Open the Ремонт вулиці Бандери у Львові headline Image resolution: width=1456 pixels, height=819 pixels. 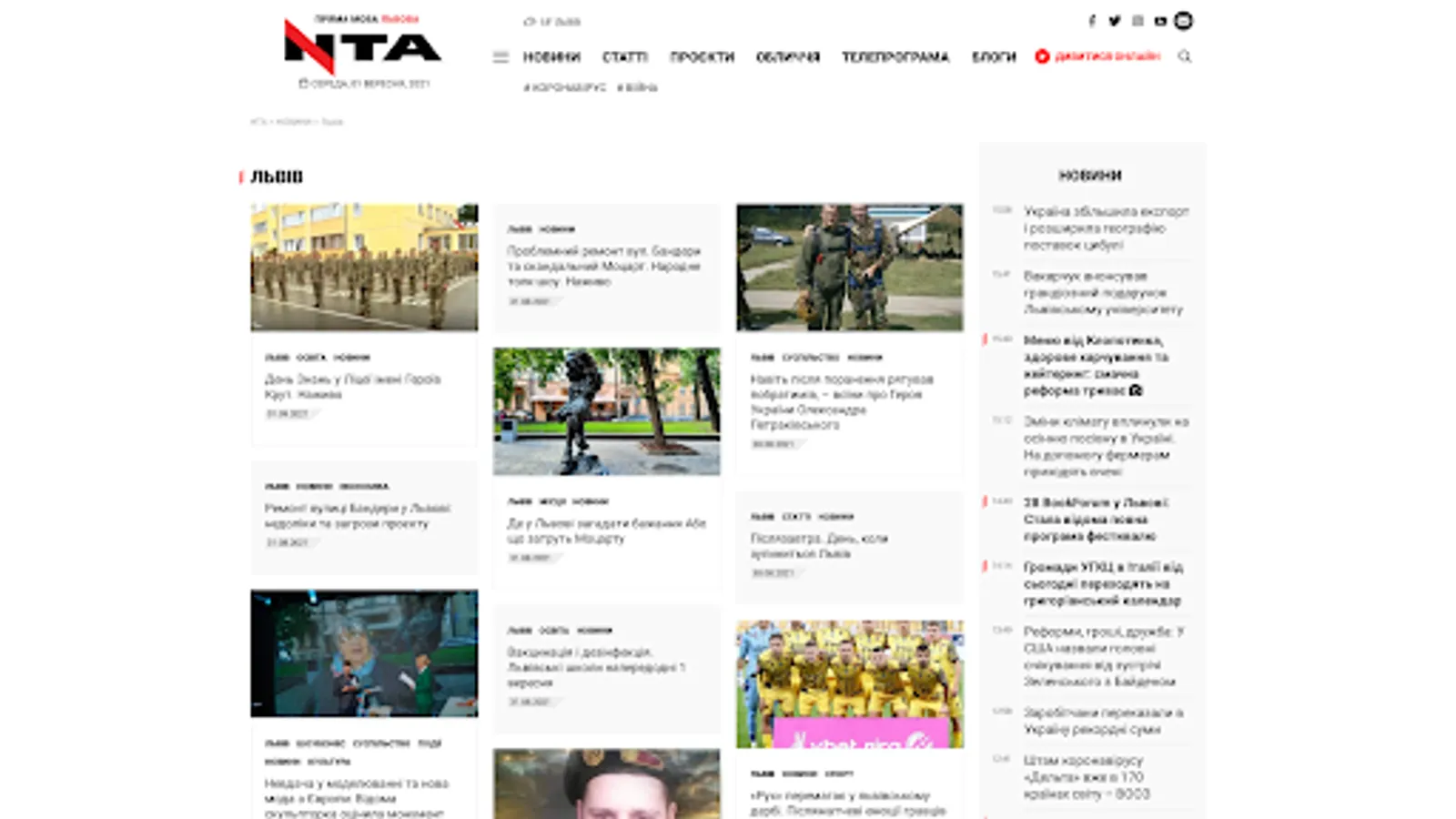click(358, 516)
